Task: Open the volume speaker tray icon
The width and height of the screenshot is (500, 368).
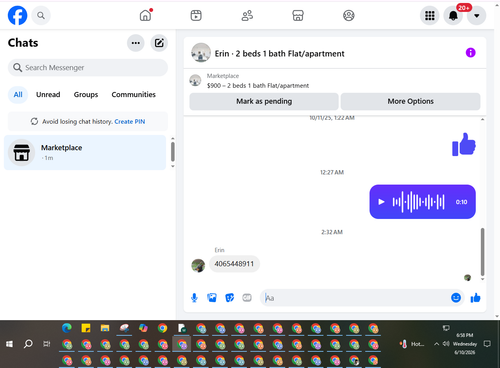Action: (446, 344)
